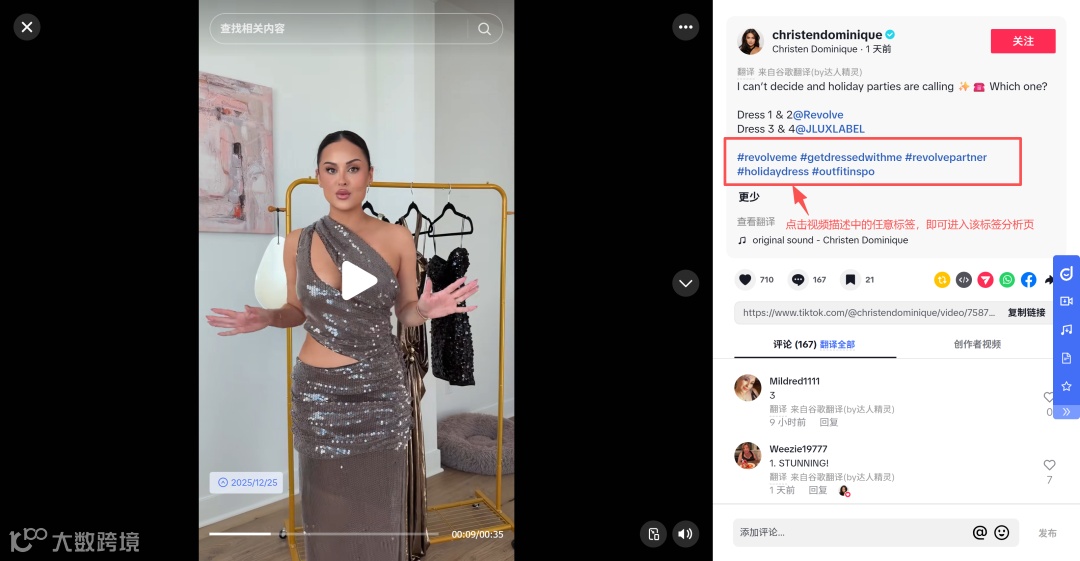
Task: Click the embed code share icon
Action: pyautogui.click(x=964, y=280)
